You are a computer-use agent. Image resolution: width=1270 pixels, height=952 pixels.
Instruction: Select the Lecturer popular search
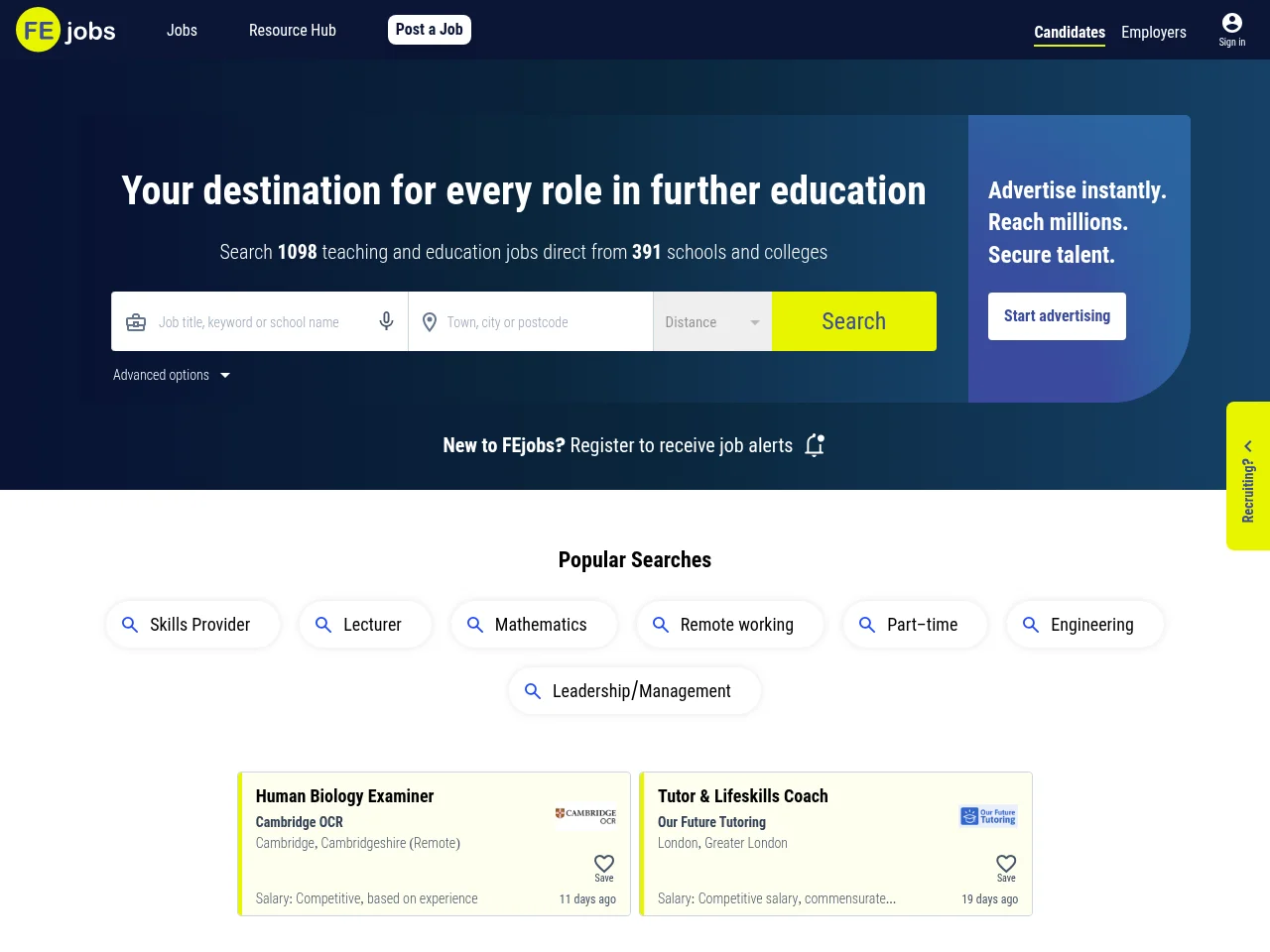(x=365, y=625)
